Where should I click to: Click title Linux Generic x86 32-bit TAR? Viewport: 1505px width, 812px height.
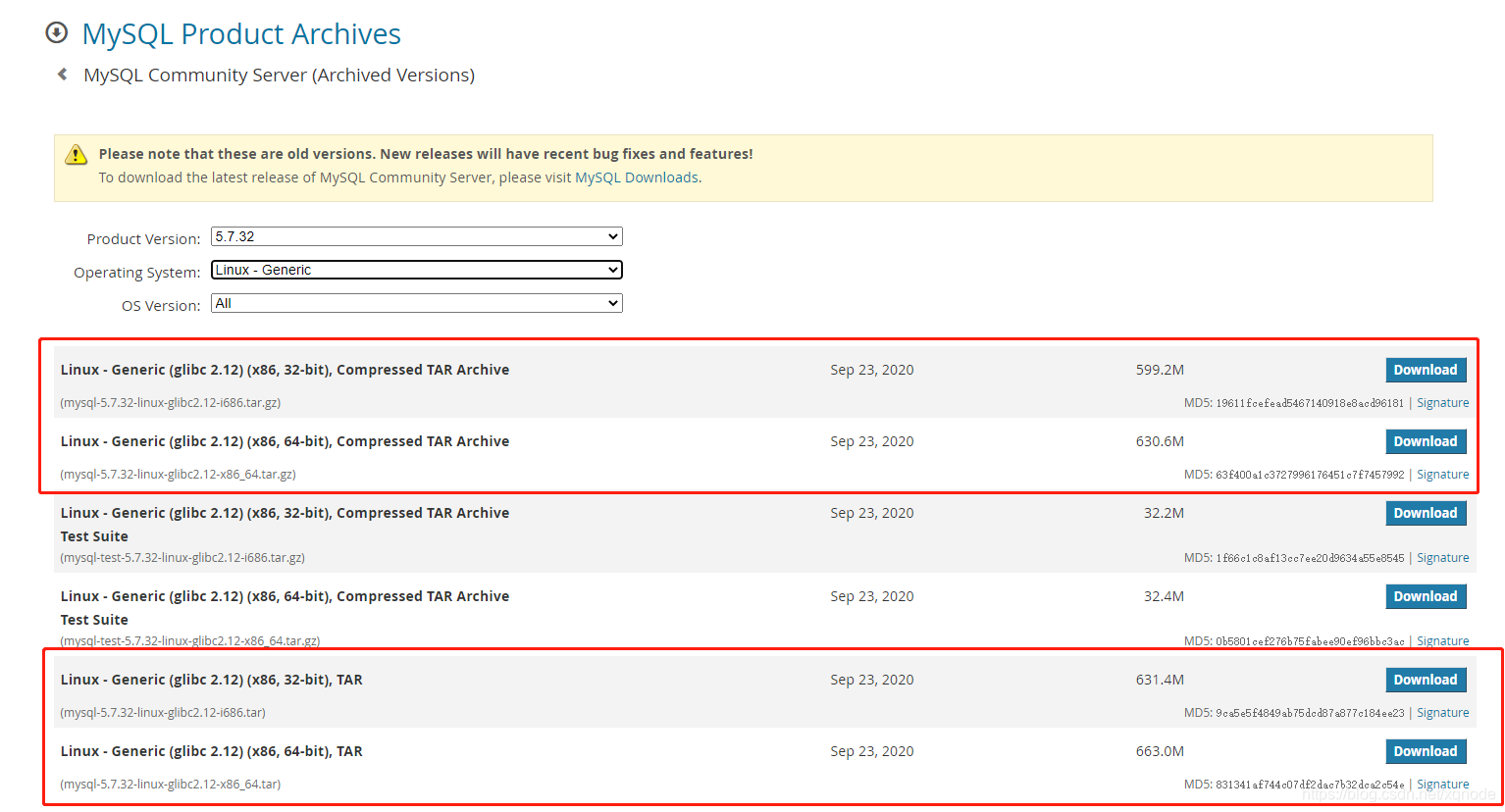[x=212, y=680]
